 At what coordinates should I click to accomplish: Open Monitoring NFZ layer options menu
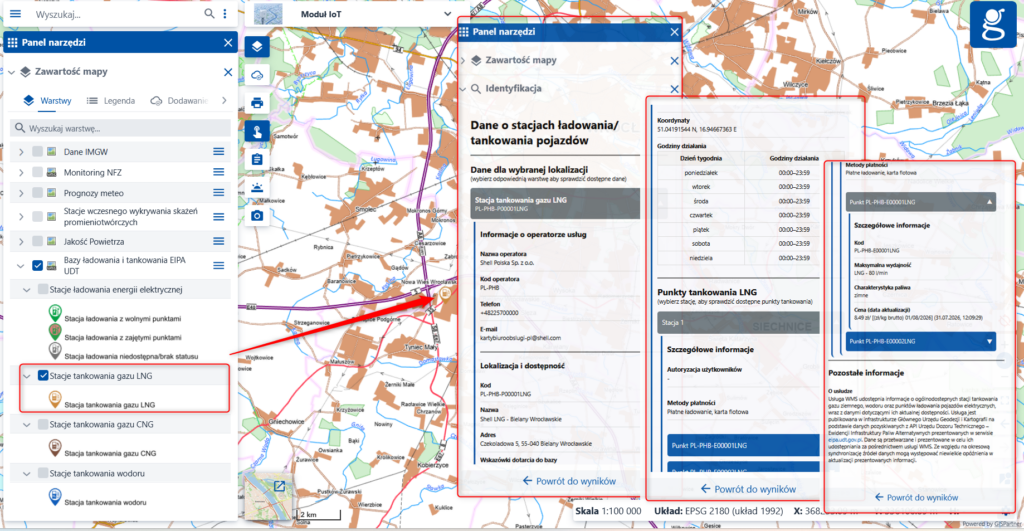point(219,172)
